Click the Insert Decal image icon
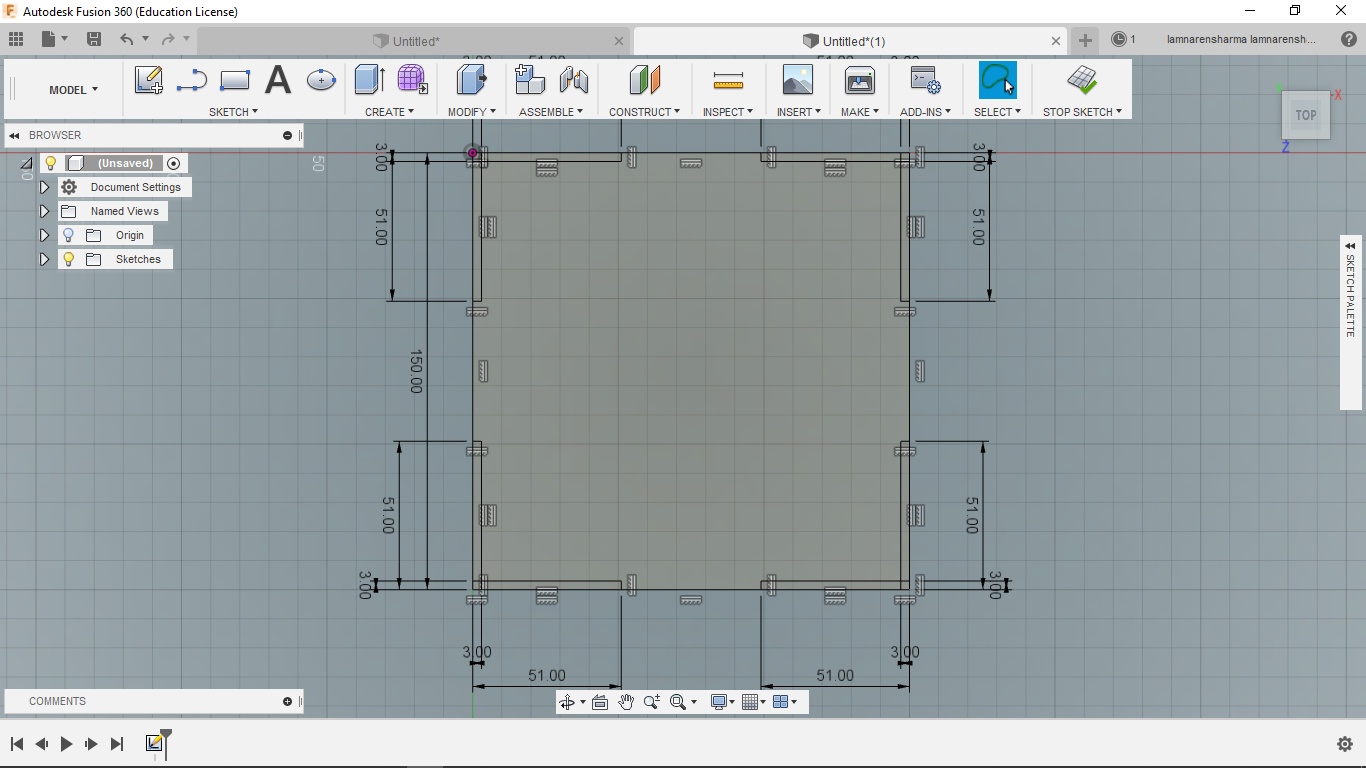Viewport: 1366px width, 768px height. tap(798, 80)
